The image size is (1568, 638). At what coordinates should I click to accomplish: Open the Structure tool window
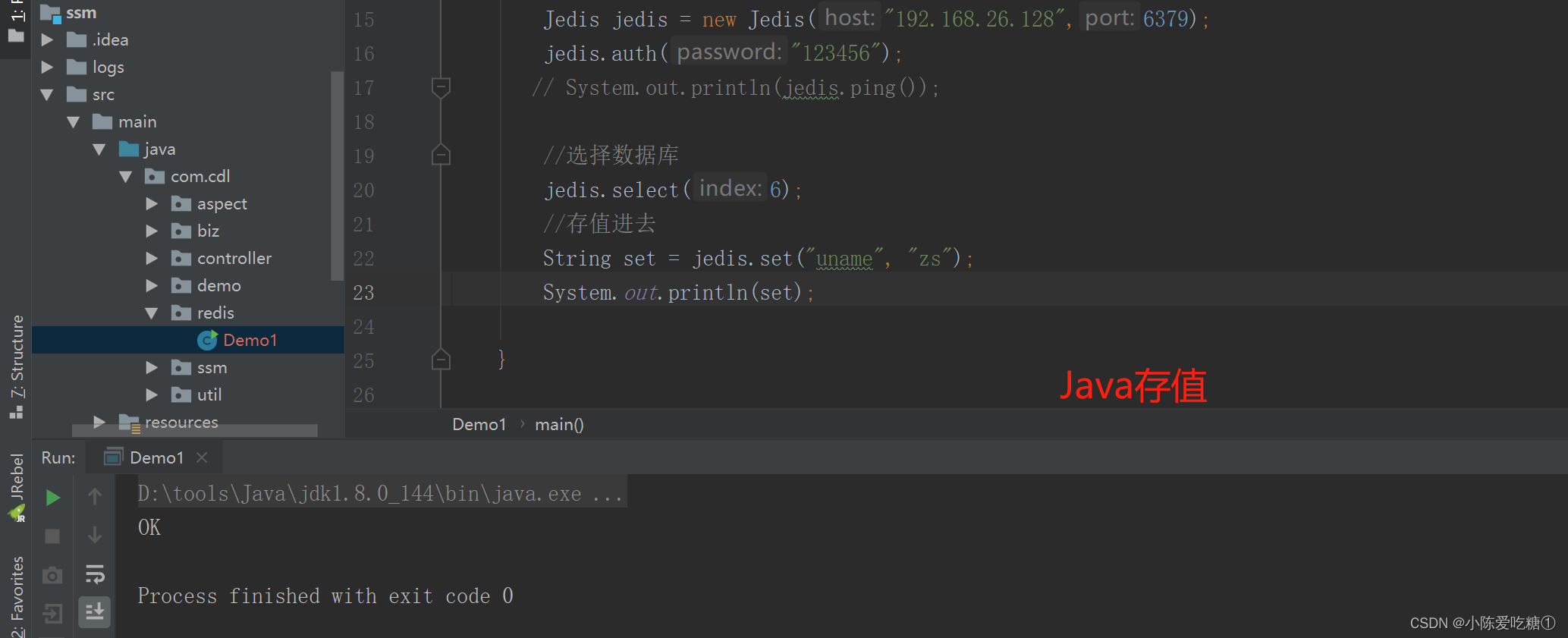(x=17, y=366)
